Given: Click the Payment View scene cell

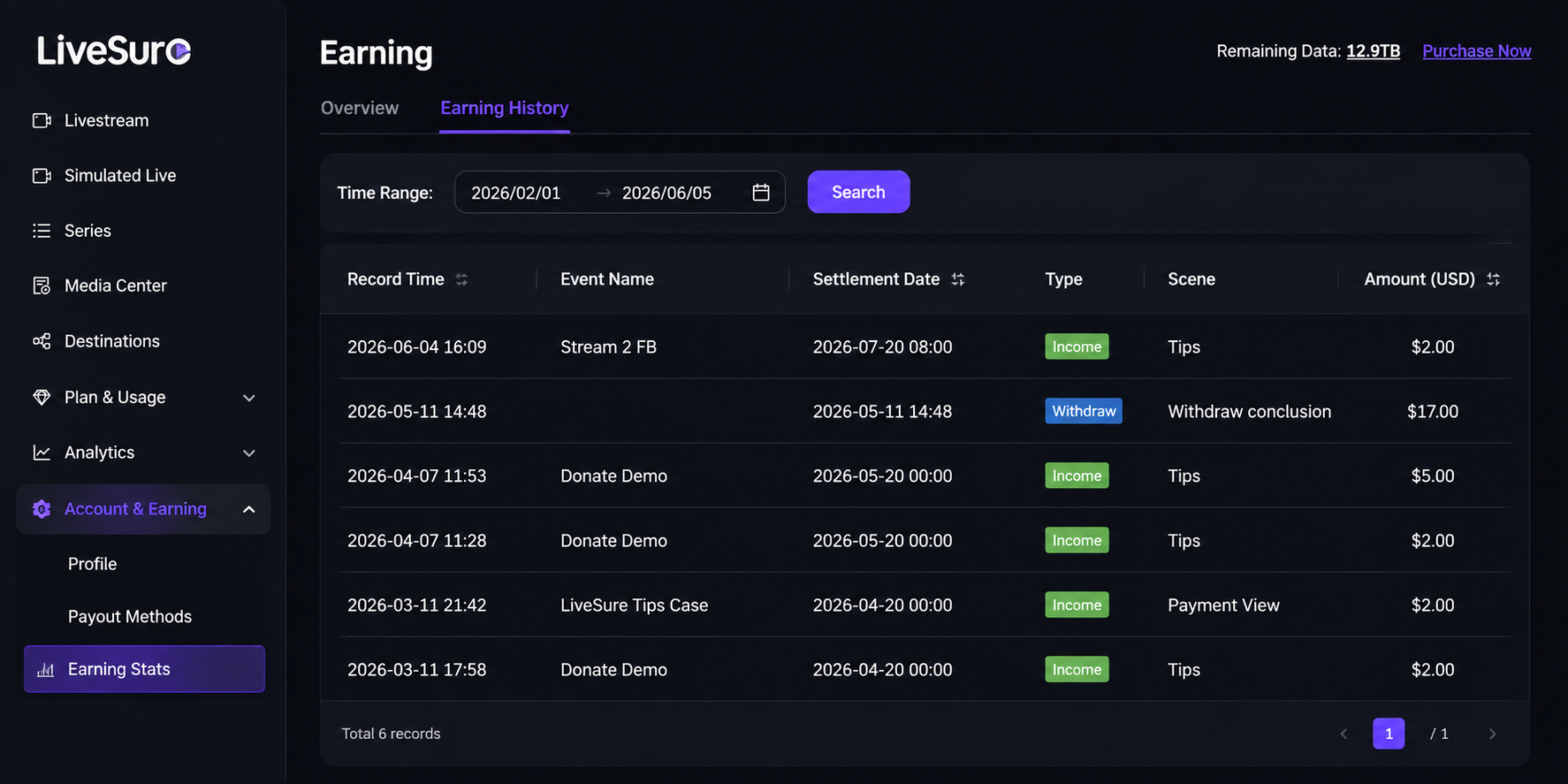Looking at the screenshot, I should 1223,605.
